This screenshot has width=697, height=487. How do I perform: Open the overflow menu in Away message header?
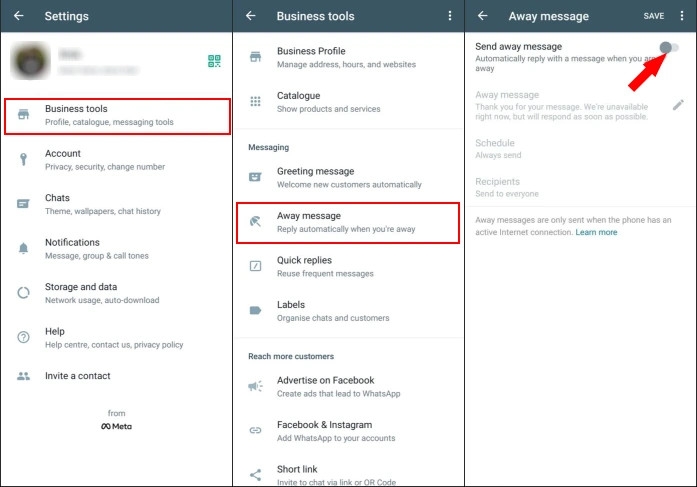(x=682, y=16)
